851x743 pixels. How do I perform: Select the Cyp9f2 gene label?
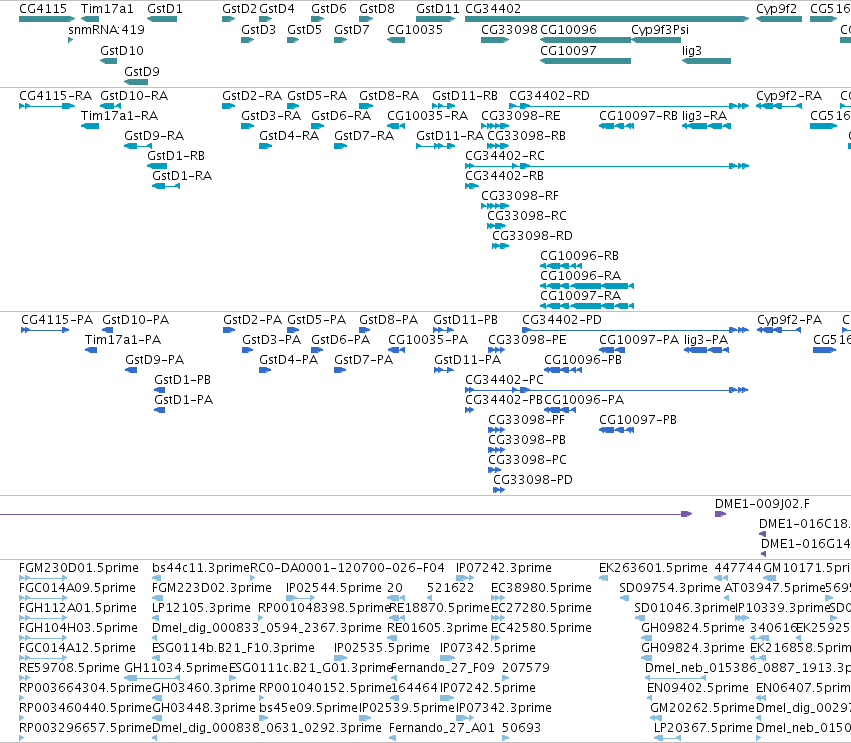777,9
